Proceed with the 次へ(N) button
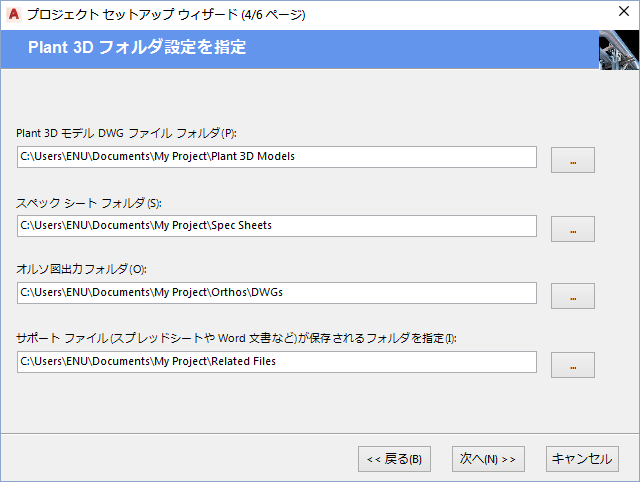Image resolution: width=640 pixels, height=482 pixels. [x=487, y=459]
